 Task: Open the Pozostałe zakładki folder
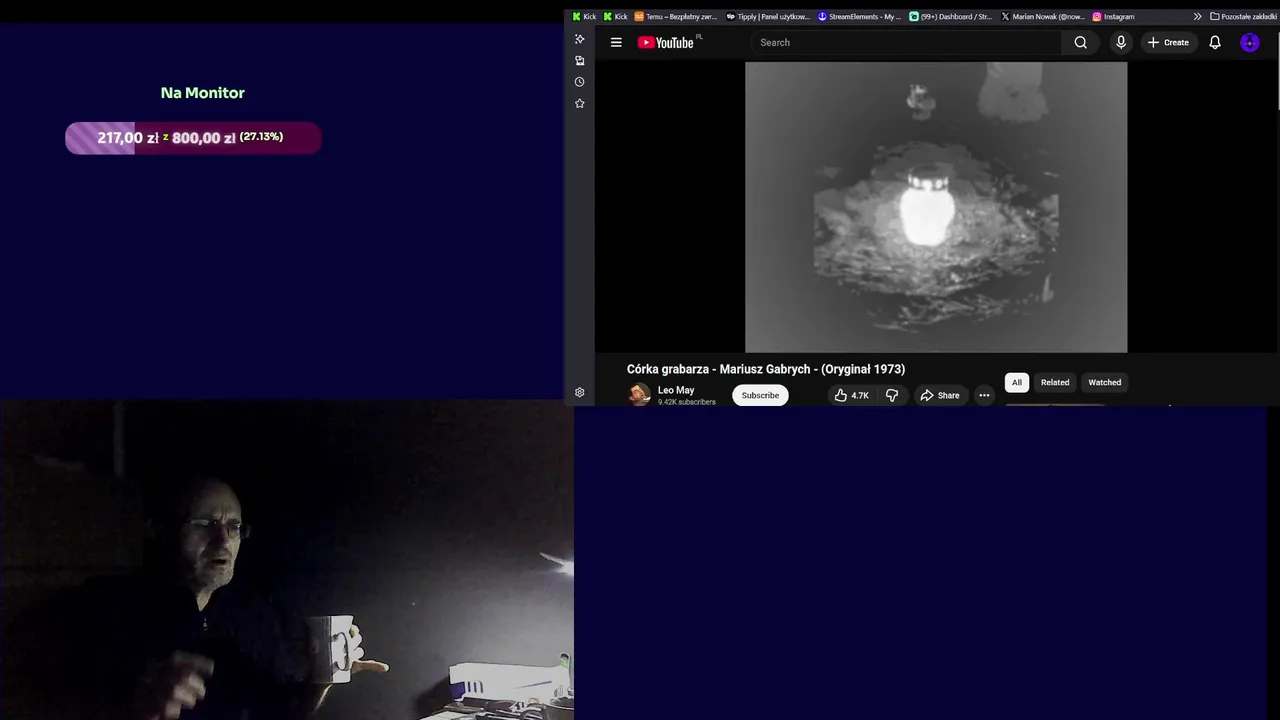point(1243,16)
